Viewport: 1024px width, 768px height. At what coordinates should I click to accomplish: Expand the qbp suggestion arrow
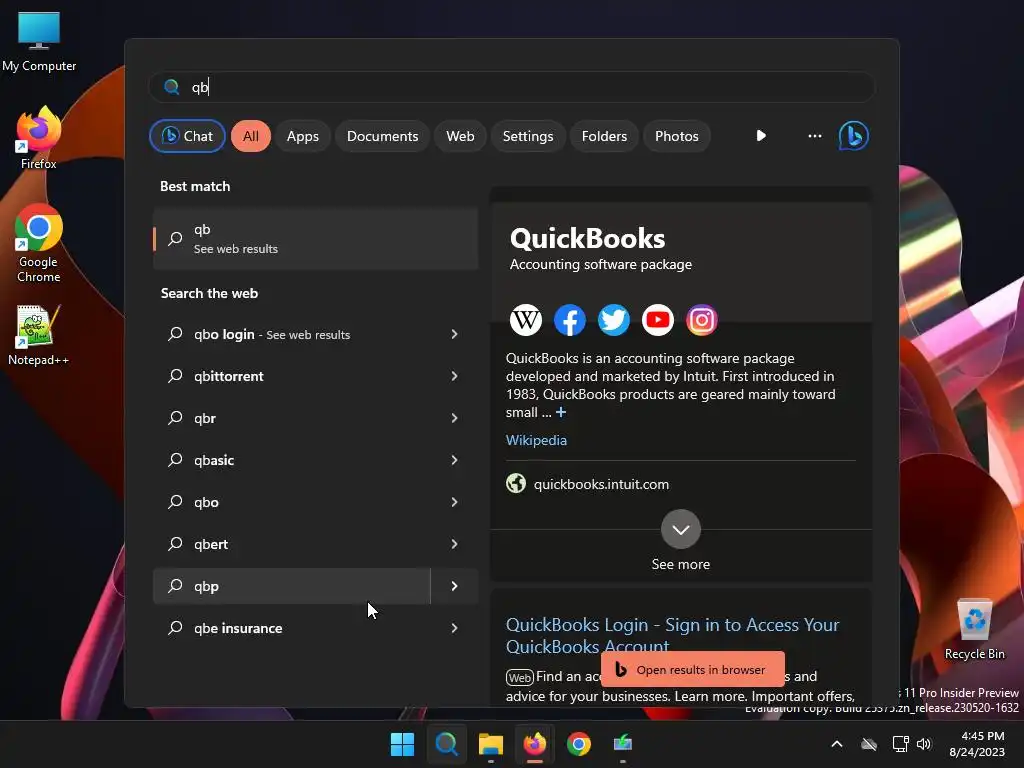tap(455, 586)
